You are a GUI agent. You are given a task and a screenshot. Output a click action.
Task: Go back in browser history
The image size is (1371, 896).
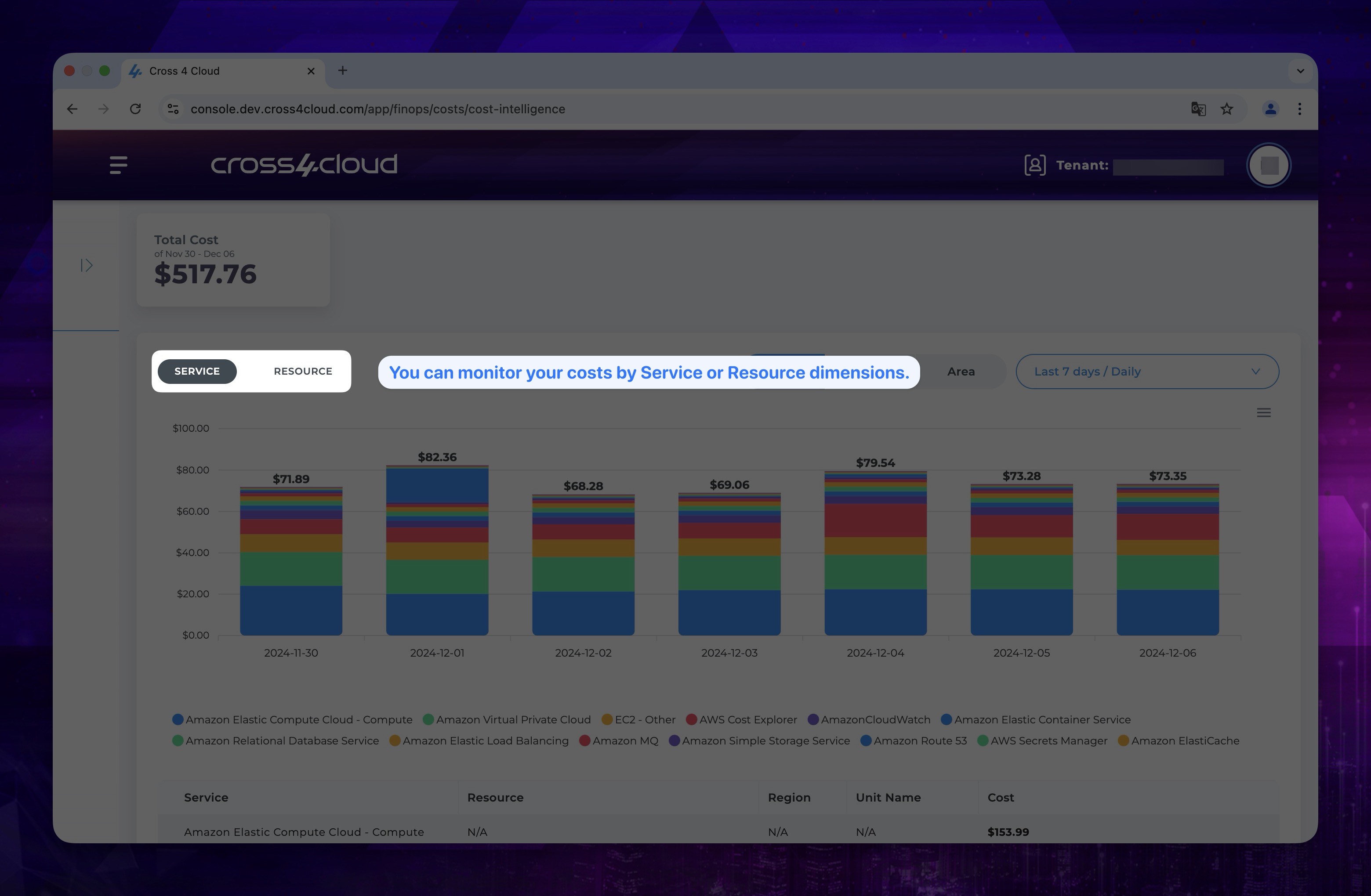(x=72, y=109)
